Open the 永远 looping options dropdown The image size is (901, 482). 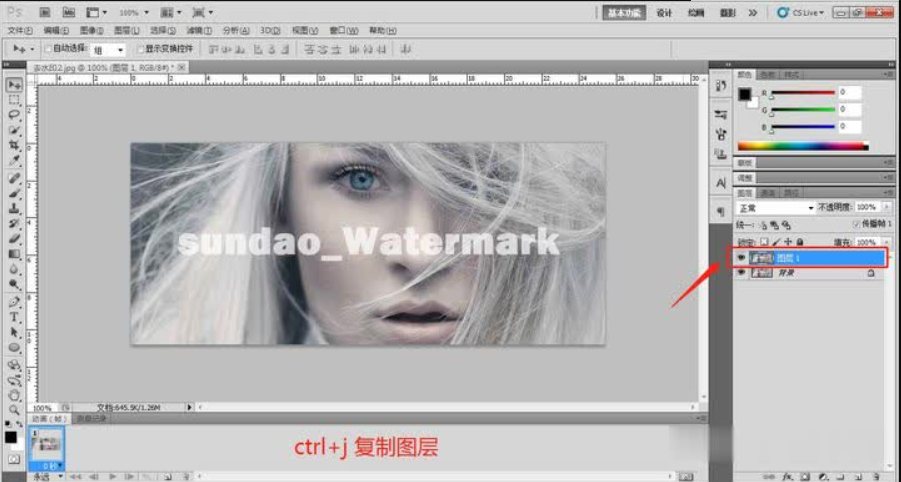[x=48, y=477]
